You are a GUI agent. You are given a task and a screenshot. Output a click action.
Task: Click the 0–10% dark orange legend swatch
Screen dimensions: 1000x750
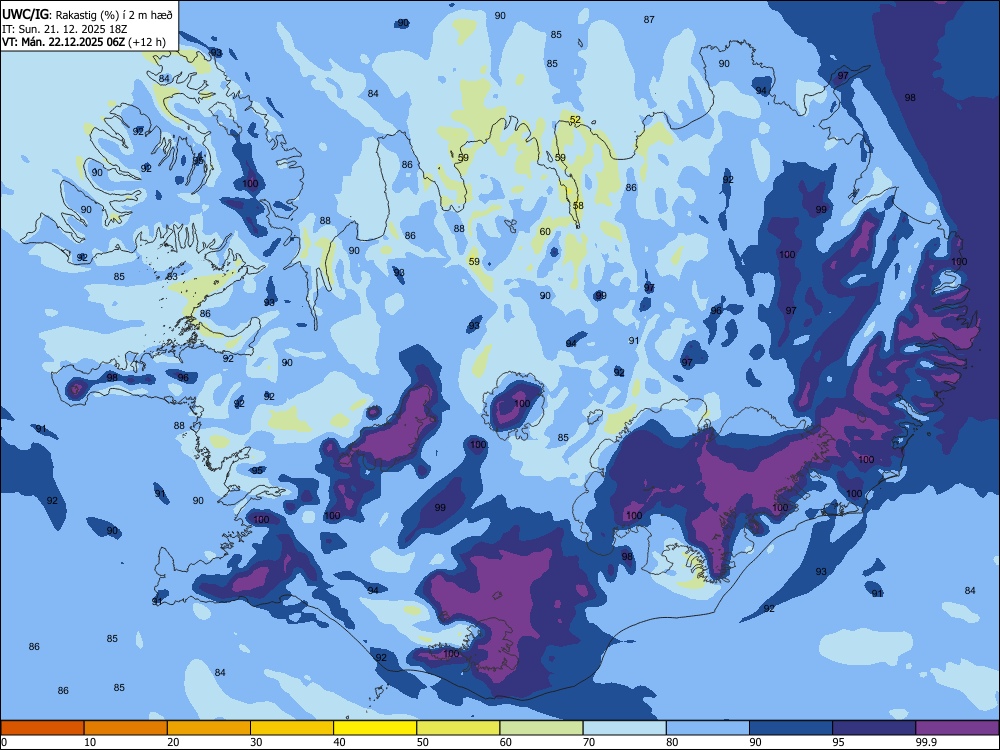pyautogui.click(x=42, y=728)
